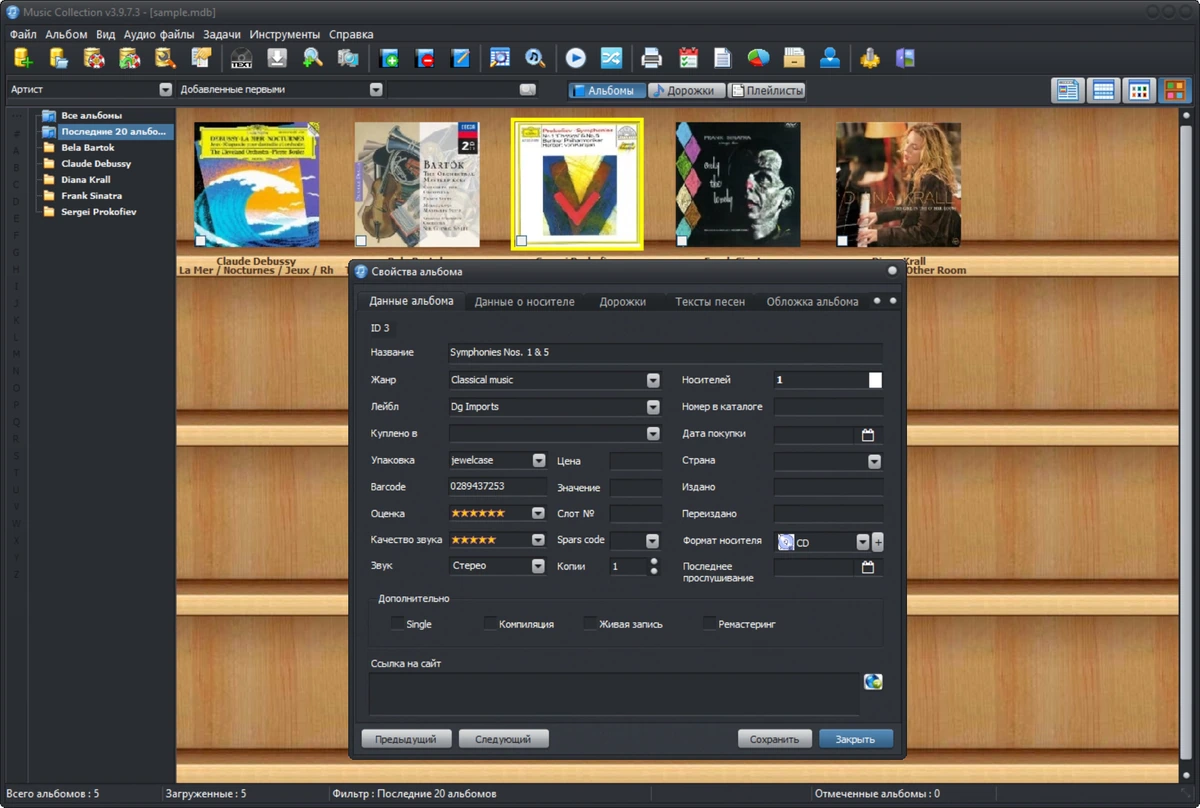Click the open database folder icon
Image resolution: width=1200 pixels, height=808 pixels.
58,58
